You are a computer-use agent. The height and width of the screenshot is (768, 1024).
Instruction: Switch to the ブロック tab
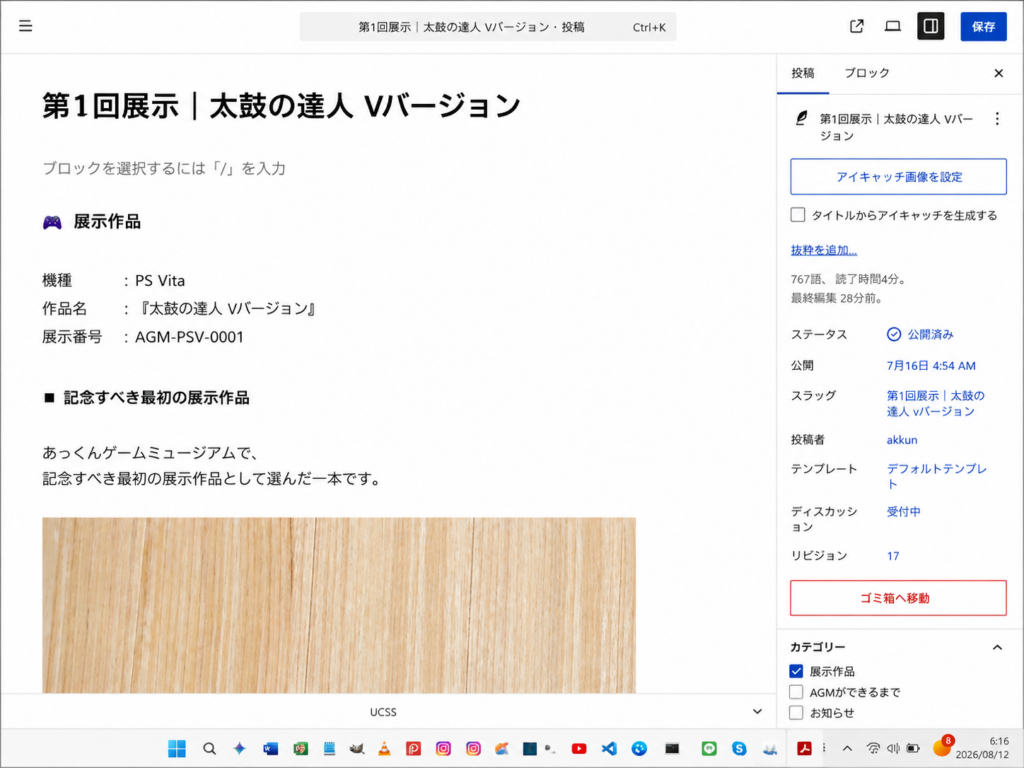click(867, 73)
